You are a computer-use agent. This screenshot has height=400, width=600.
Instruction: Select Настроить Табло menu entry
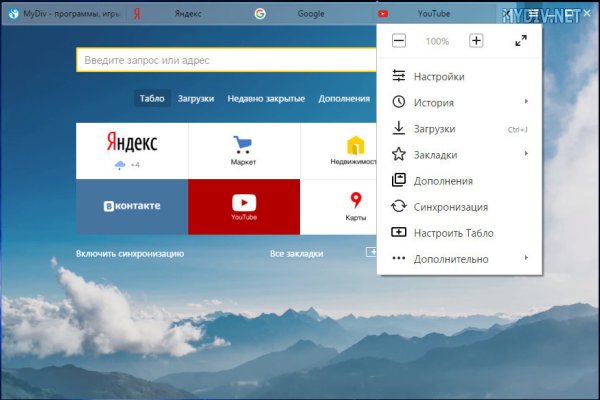tap(452, 233)
